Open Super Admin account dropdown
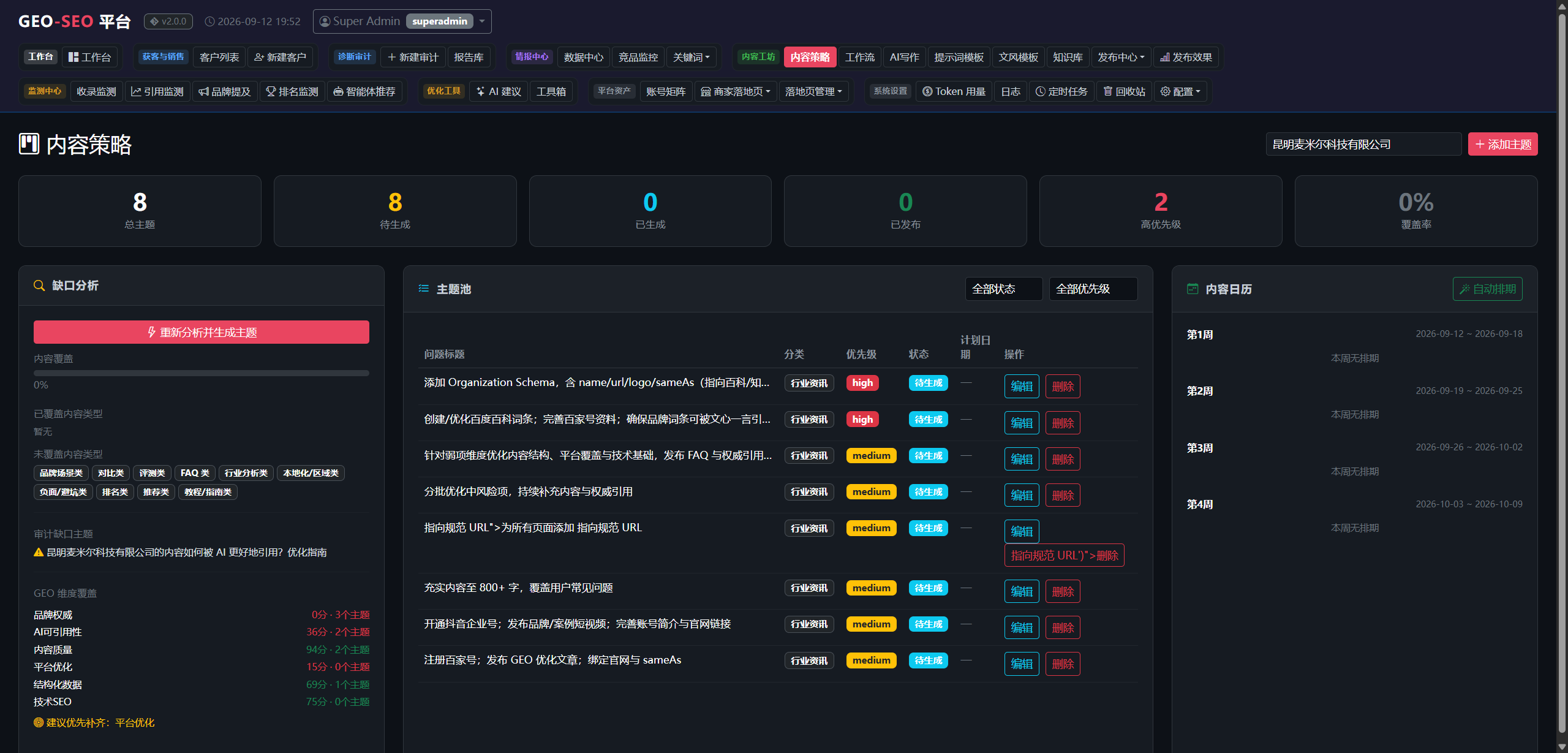 [402, 21]
